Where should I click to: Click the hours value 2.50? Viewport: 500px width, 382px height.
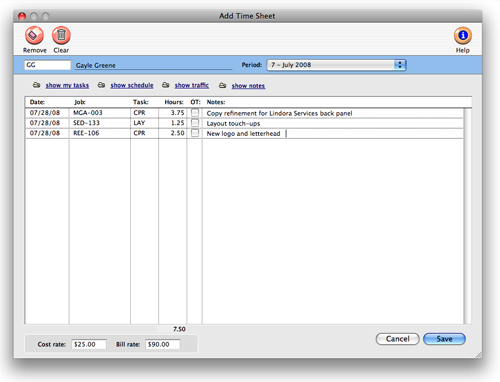coord(177,133)
